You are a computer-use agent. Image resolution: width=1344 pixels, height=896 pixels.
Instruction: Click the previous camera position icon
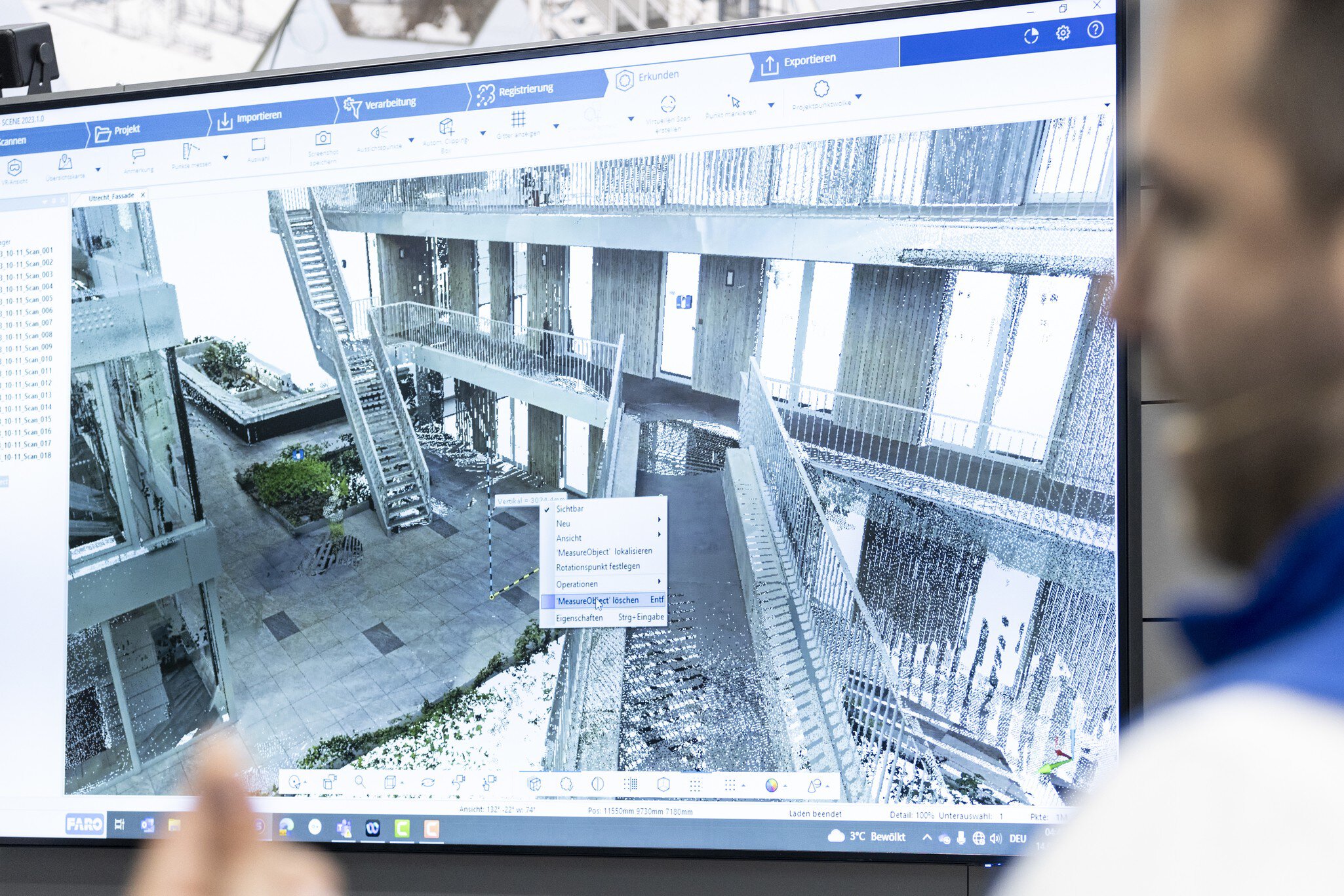click(x=458, y=781)
